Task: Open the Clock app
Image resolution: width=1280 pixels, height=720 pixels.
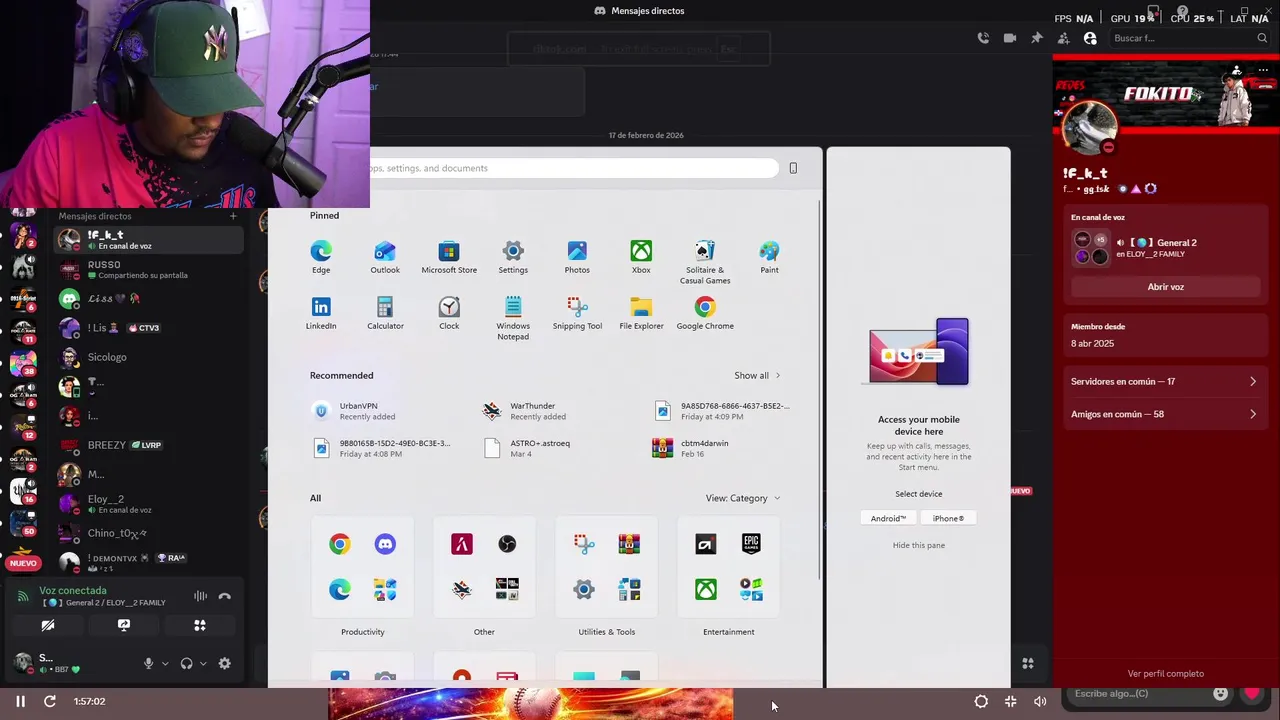Action: (x=449, y=312)
